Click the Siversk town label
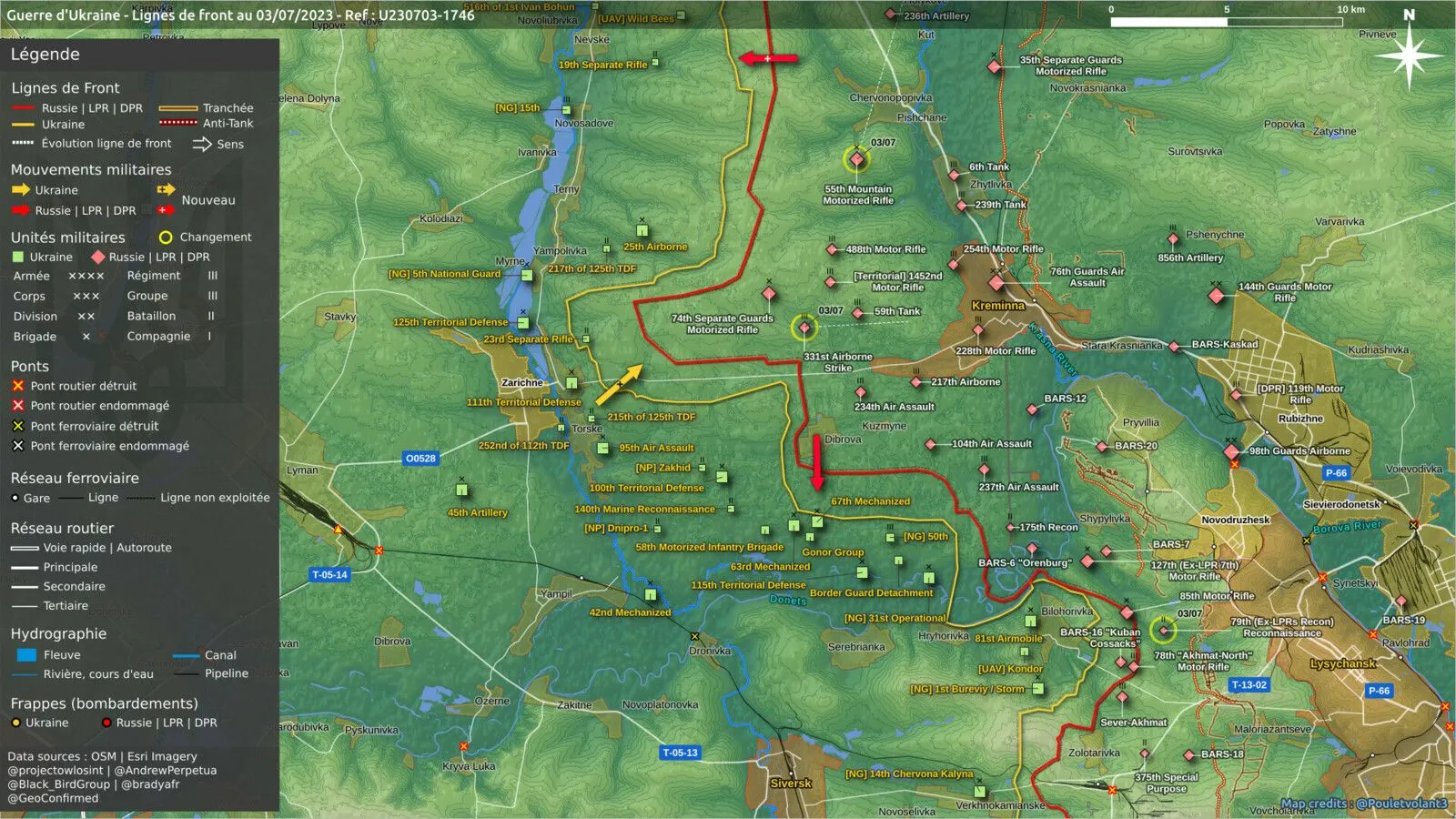1456x819 pixels. (x=790, y=784)
